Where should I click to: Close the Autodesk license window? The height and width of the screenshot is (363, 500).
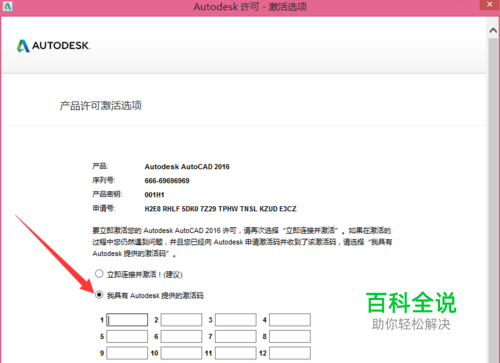coord(489,5)
